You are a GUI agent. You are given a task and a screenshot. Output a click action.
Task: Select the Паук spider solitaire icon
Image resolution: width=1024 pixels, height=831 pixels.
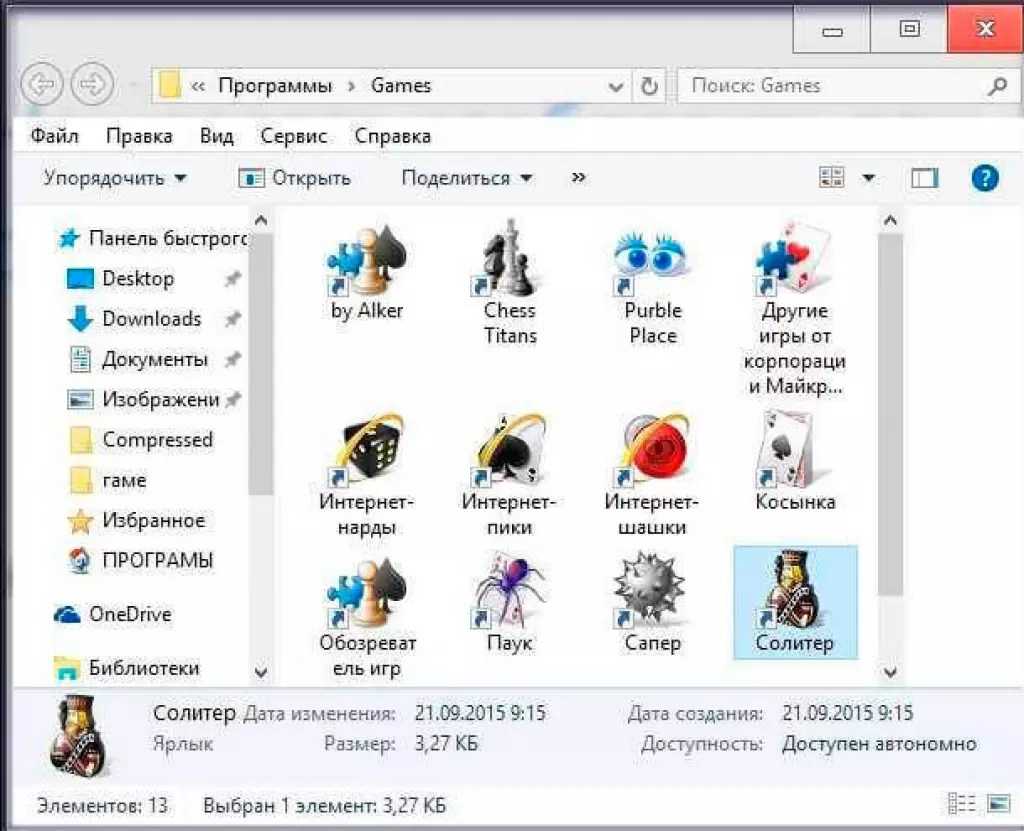pyautogui.click(x=509, y=591)
